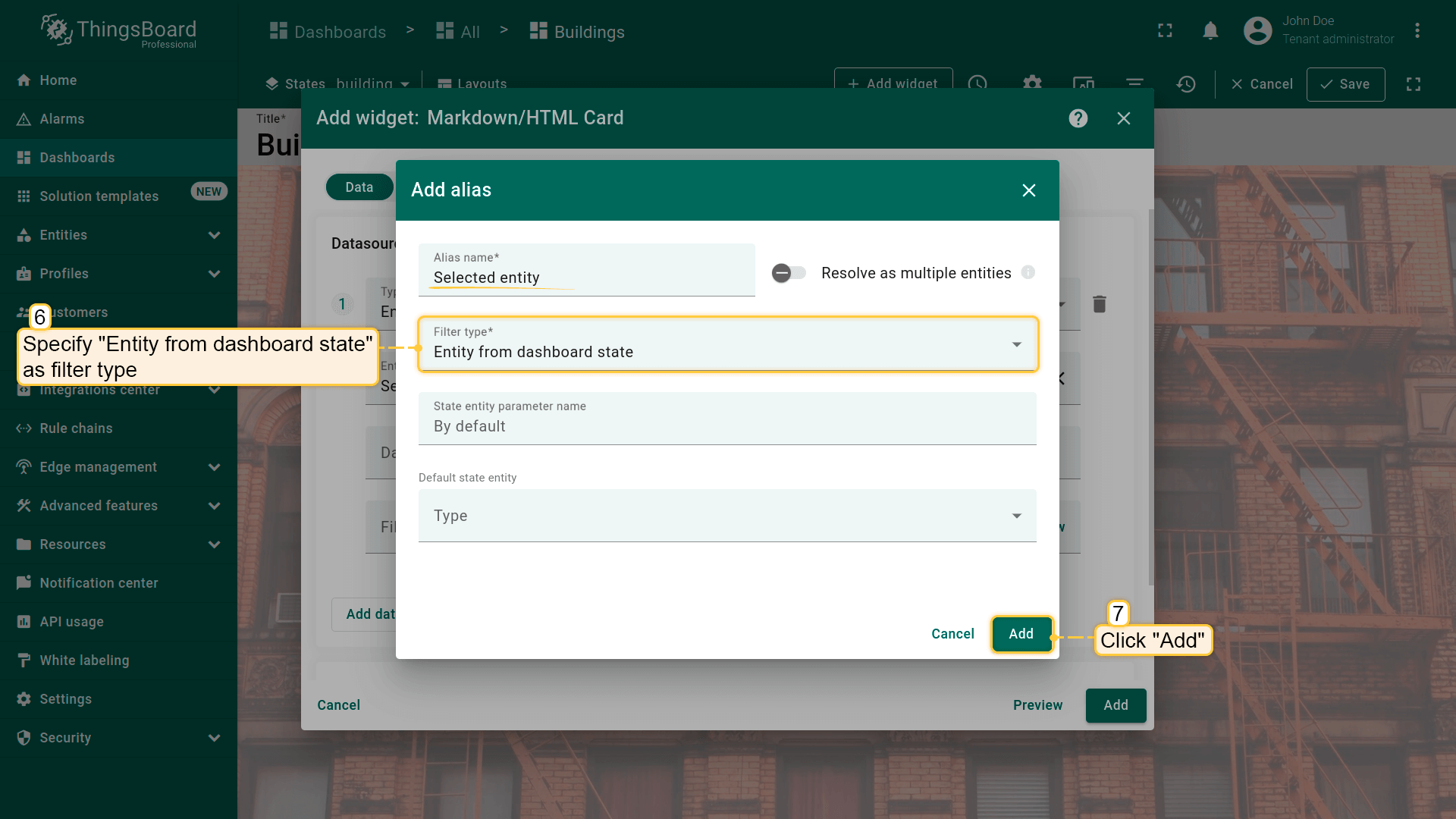Image resolution: width=1456 pixels, height=819 pixels.
Task: Open the Default state entity Type dropdown
Action: (726, 516)
